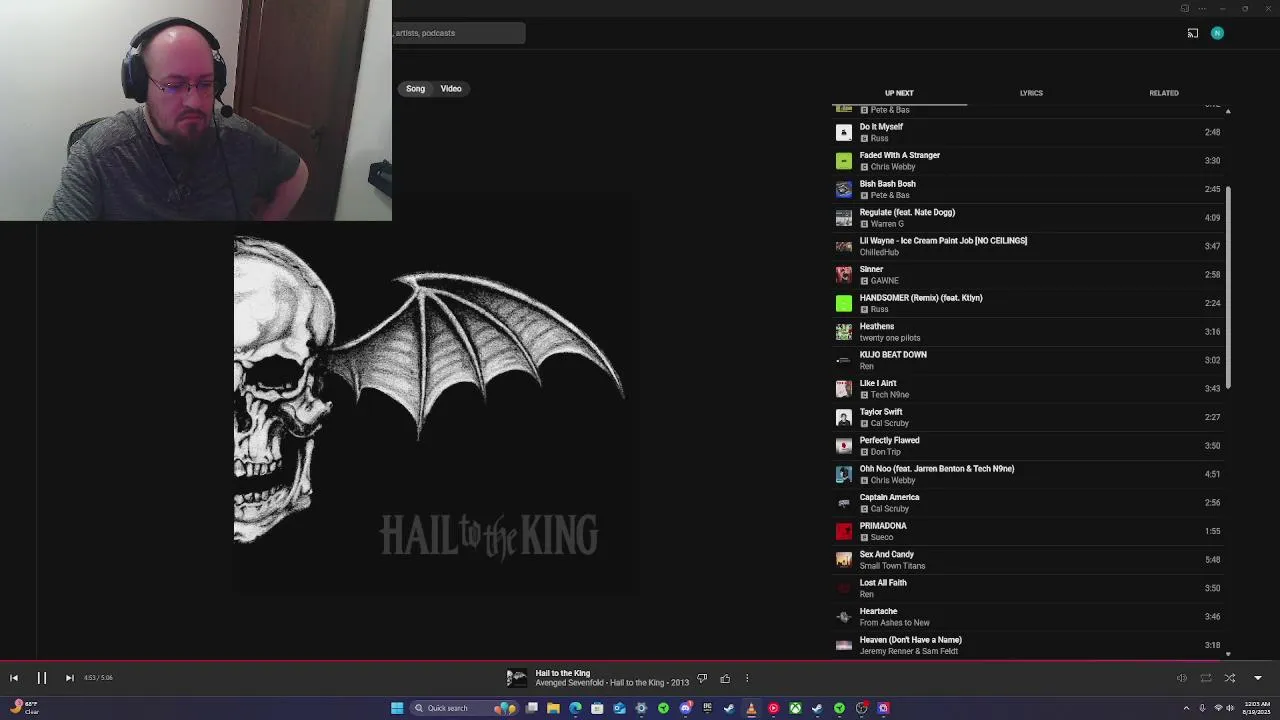Screen dimensions: 1280x720
Task: Click the song progress bar
Action: pos(640,661)
